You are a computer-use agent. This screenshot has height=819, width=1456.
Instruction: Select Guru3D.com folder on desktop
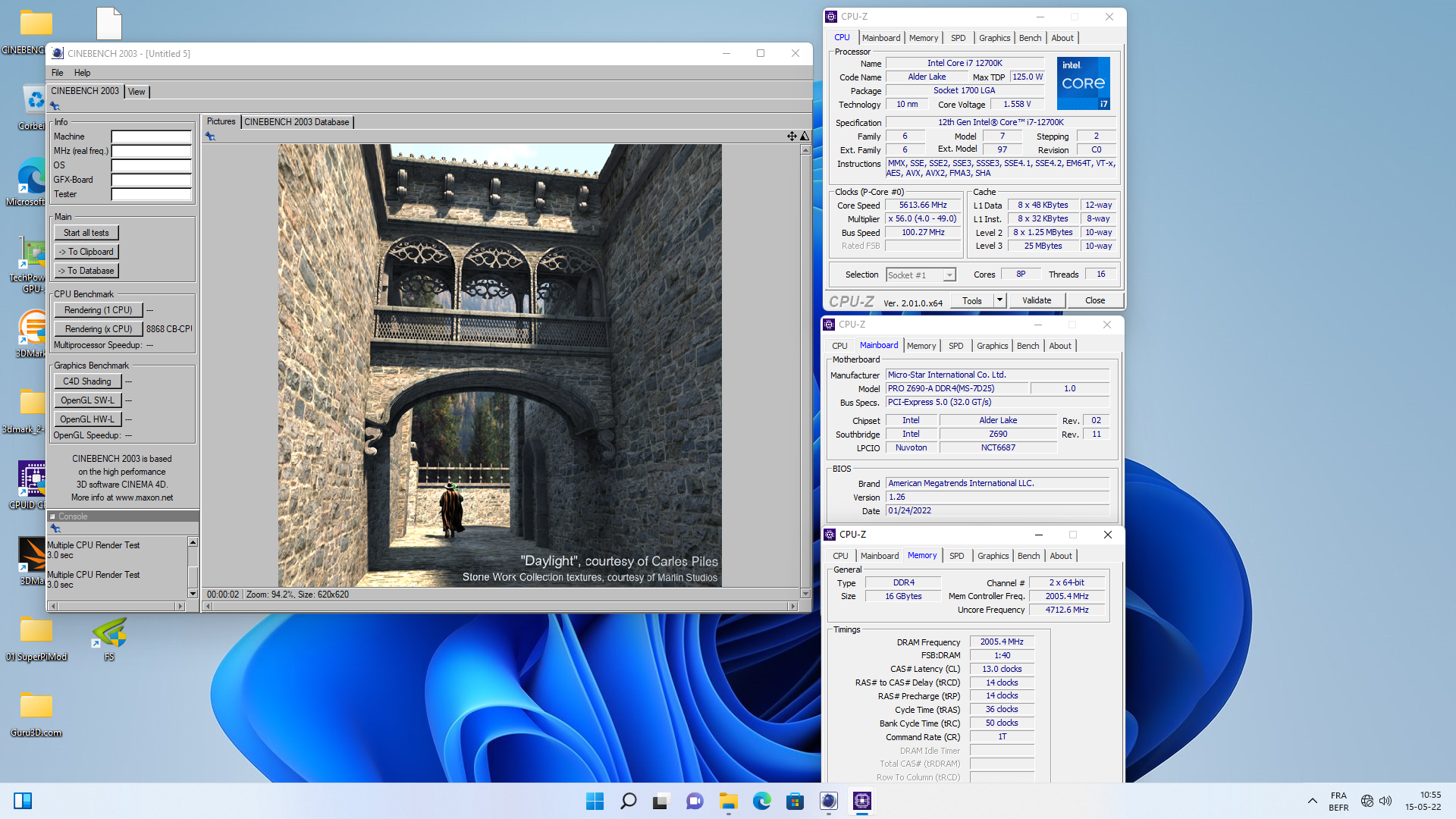coord(36,714)
